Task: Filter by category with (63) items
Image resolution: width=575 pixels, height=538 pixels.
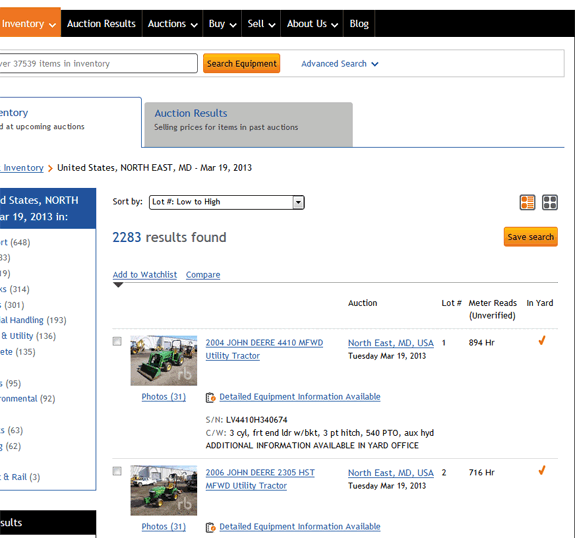Action: pos(11,430)
